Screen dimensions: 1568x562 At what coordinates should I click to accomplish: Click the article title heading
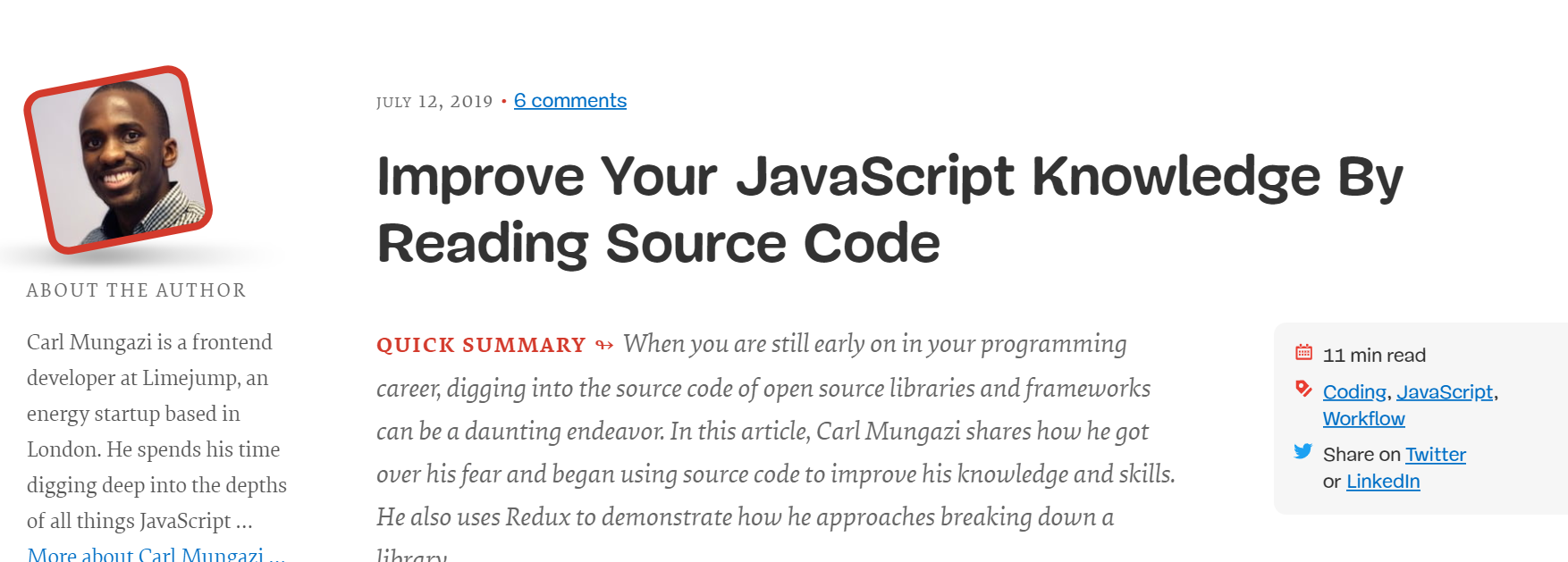click(x=889, y=209)
